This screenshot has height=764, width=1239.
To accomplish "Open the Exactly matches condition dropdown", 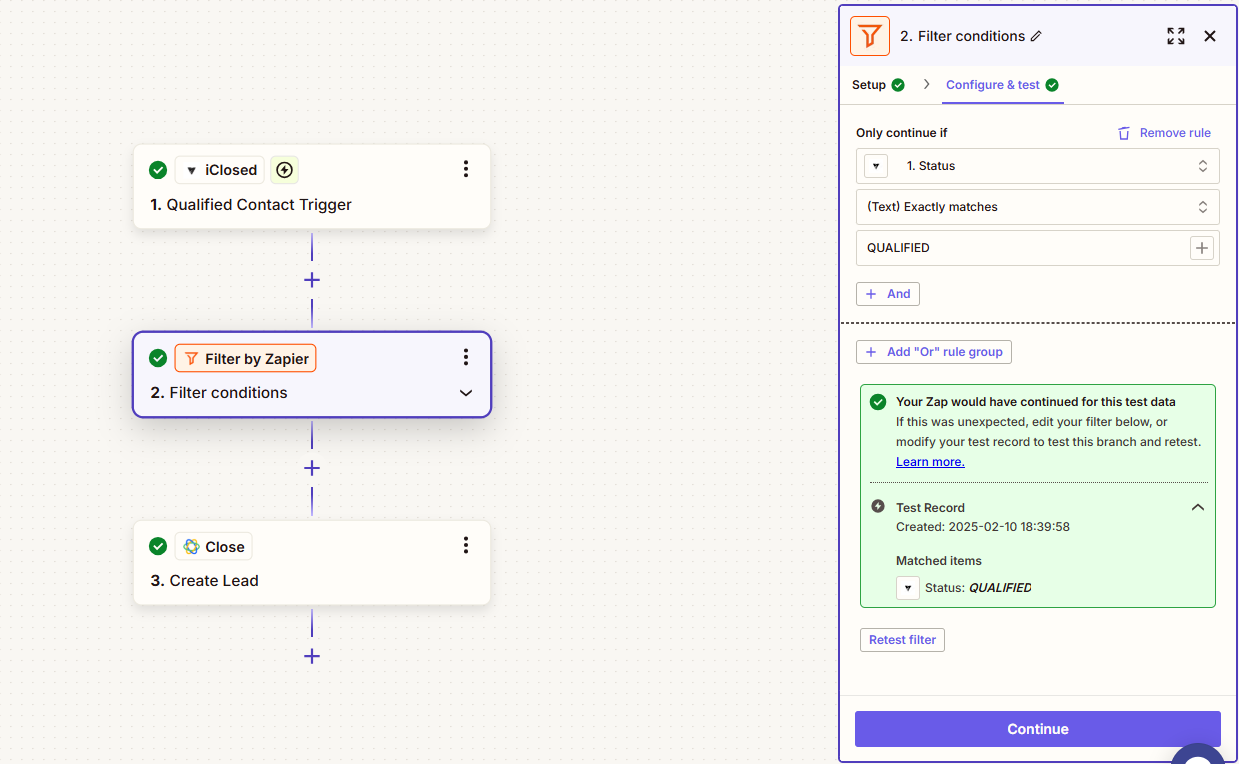I will (1037, 207).
